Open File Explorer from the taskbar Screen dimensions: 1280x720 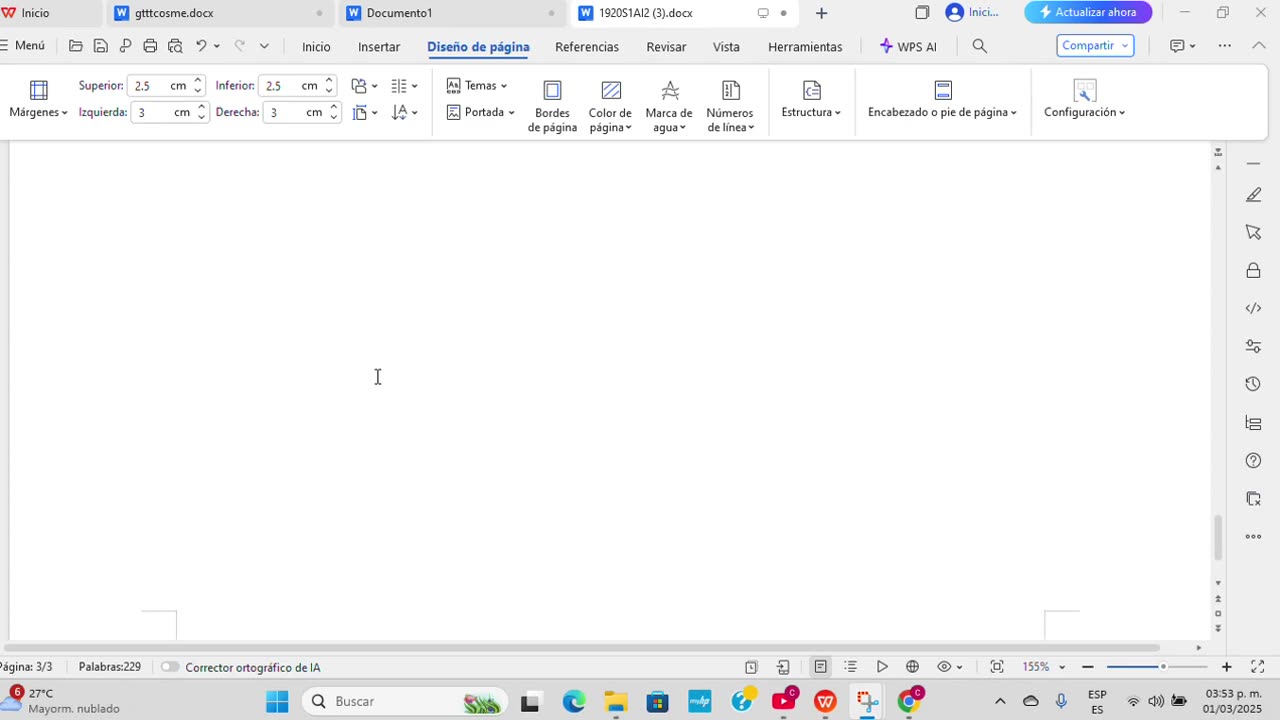615,701
